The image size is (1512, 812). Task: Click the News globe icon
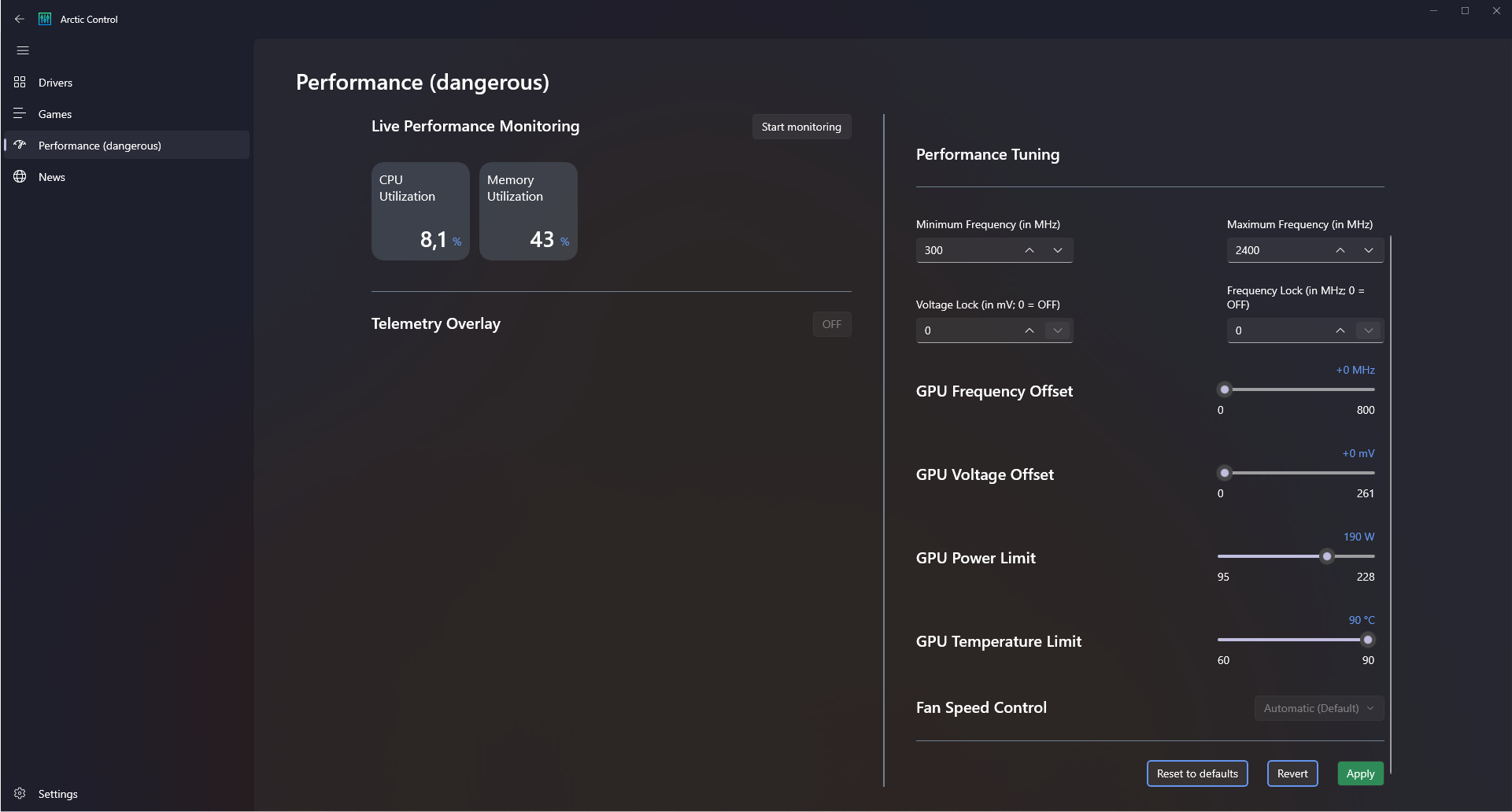pos(20,176)
